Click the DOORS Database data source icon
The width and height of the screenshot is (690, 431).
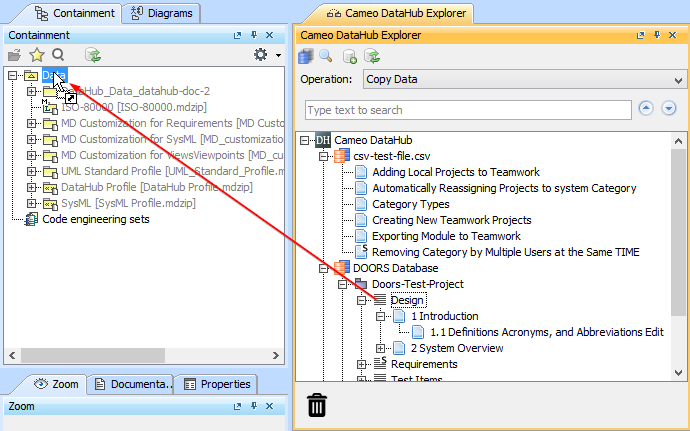click(342, 268)
